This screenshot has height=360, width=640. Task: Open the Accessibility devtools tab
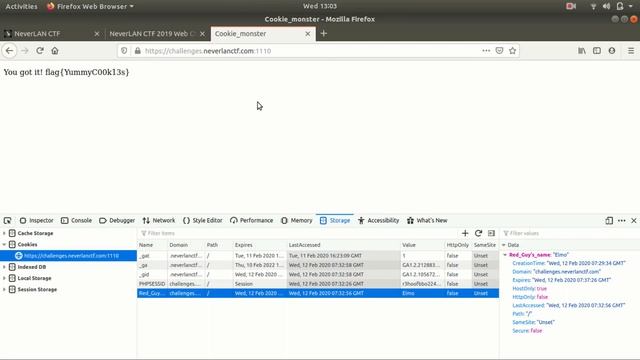click(x=378, y=220)
